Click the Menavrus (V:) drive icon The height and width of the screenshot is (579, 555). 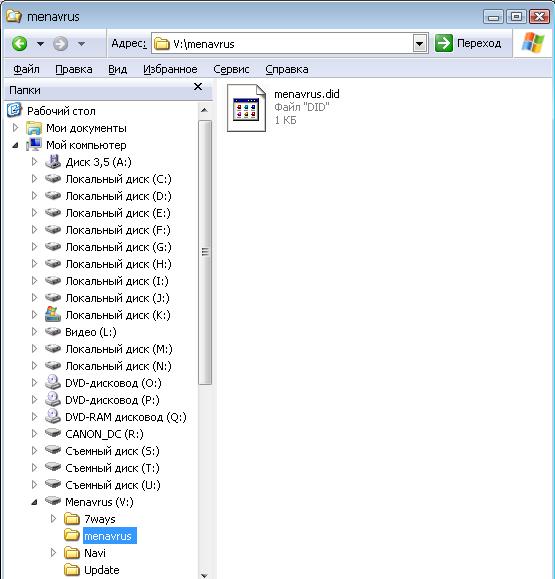click(x=53, y=501)
